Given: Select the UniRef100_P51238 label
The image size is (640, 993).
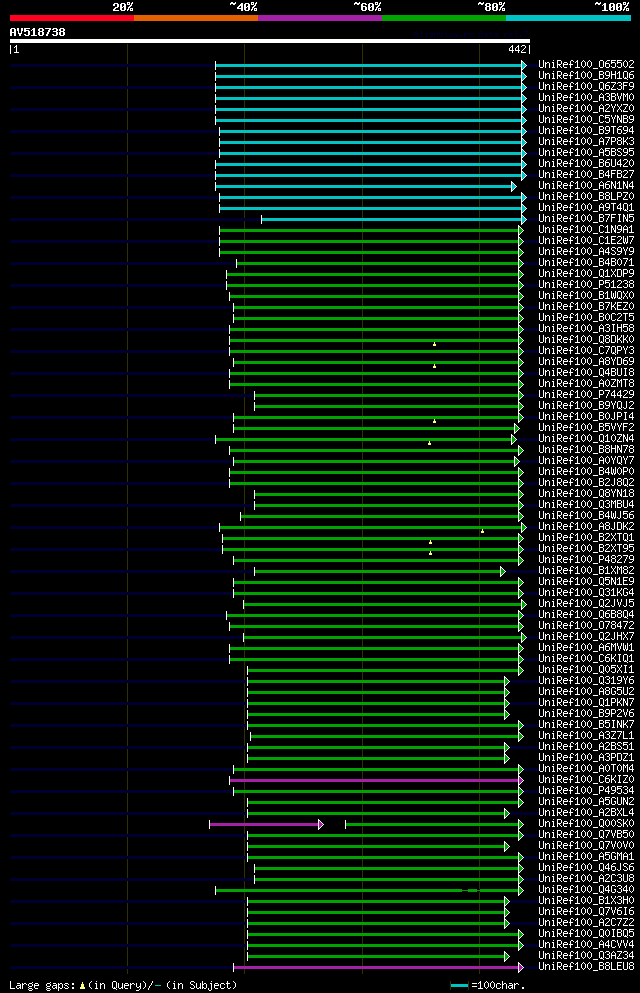Looking at the screenshot, I should 586,285.
